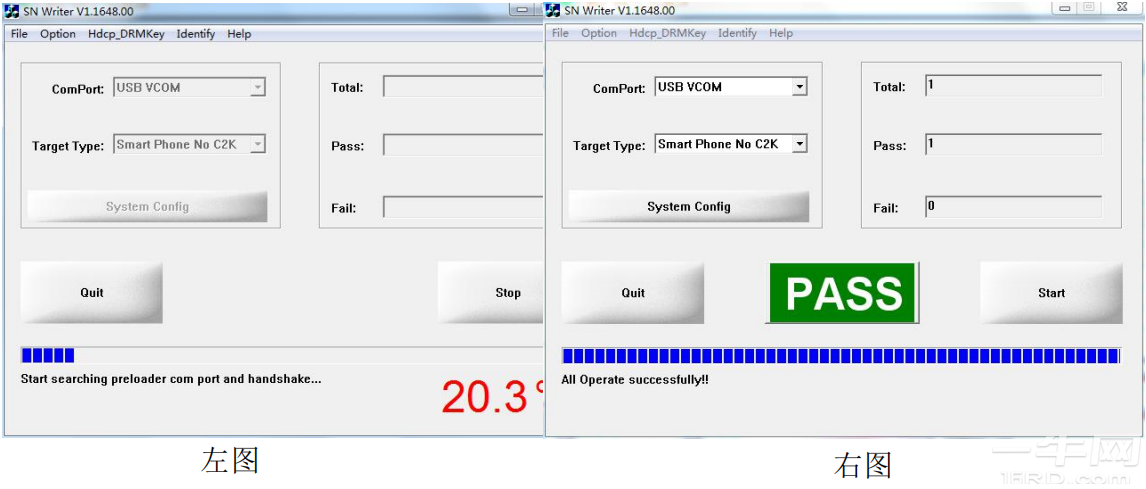Click System Config button in right window

click(x=688, y=207)
